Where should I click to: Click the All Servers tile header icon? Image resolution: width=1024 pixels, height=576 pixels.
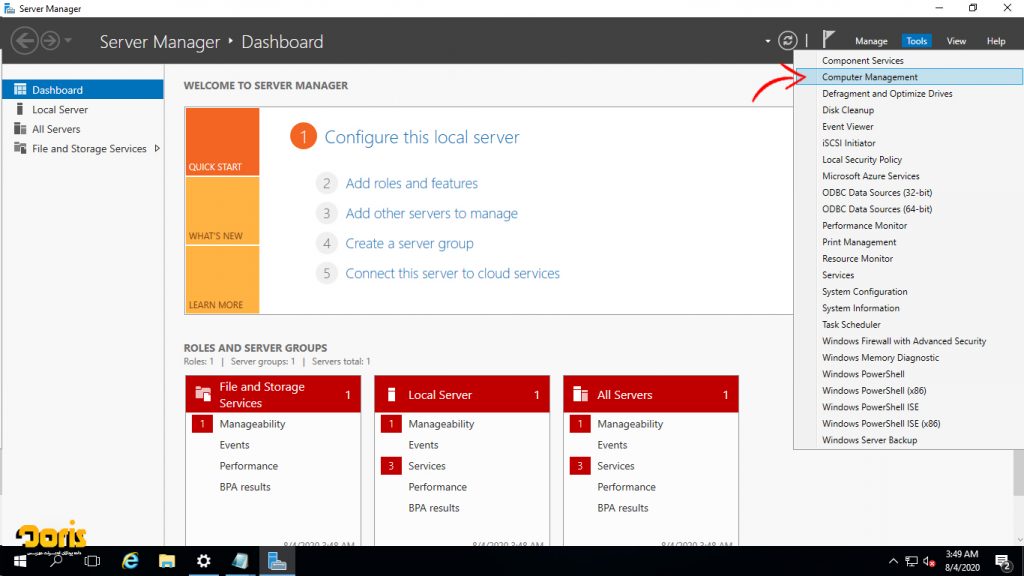pyautogui.click(x=580, y=394)
